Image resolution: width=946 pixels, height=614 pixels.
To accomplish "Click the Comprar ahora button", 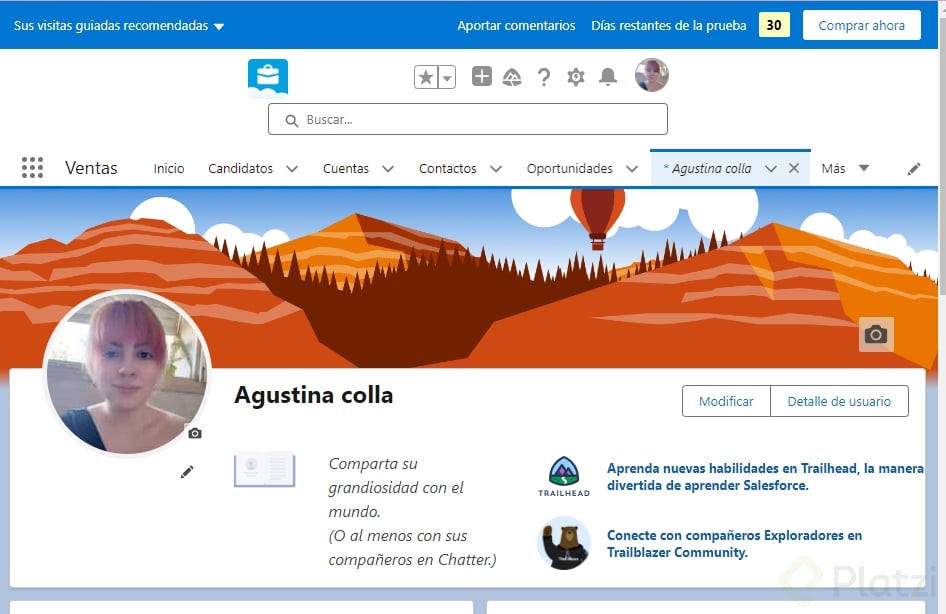I will pos(862,25).
